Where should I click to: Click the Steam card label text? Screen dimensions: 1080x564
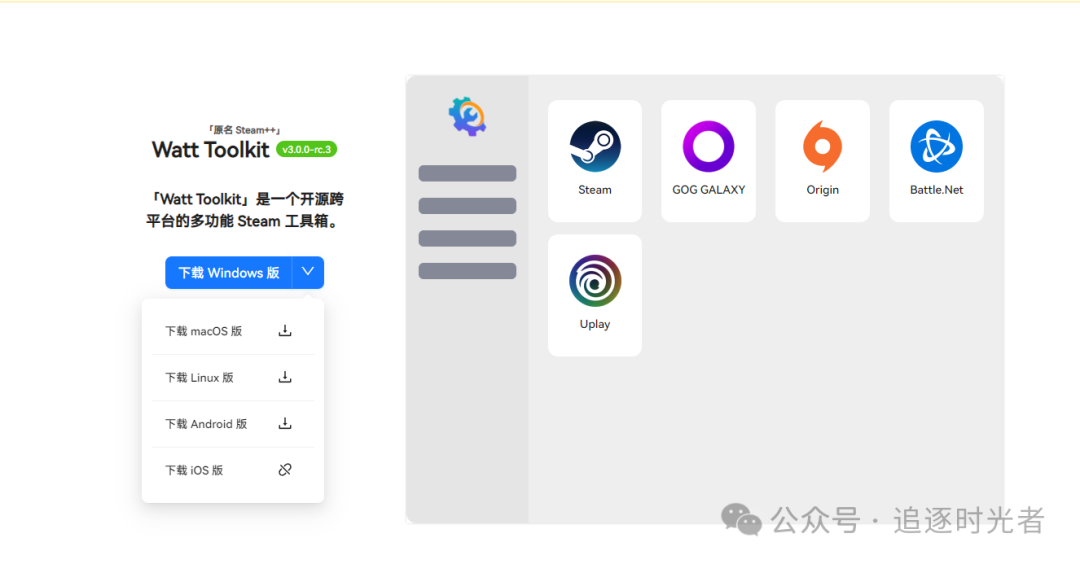595,190
